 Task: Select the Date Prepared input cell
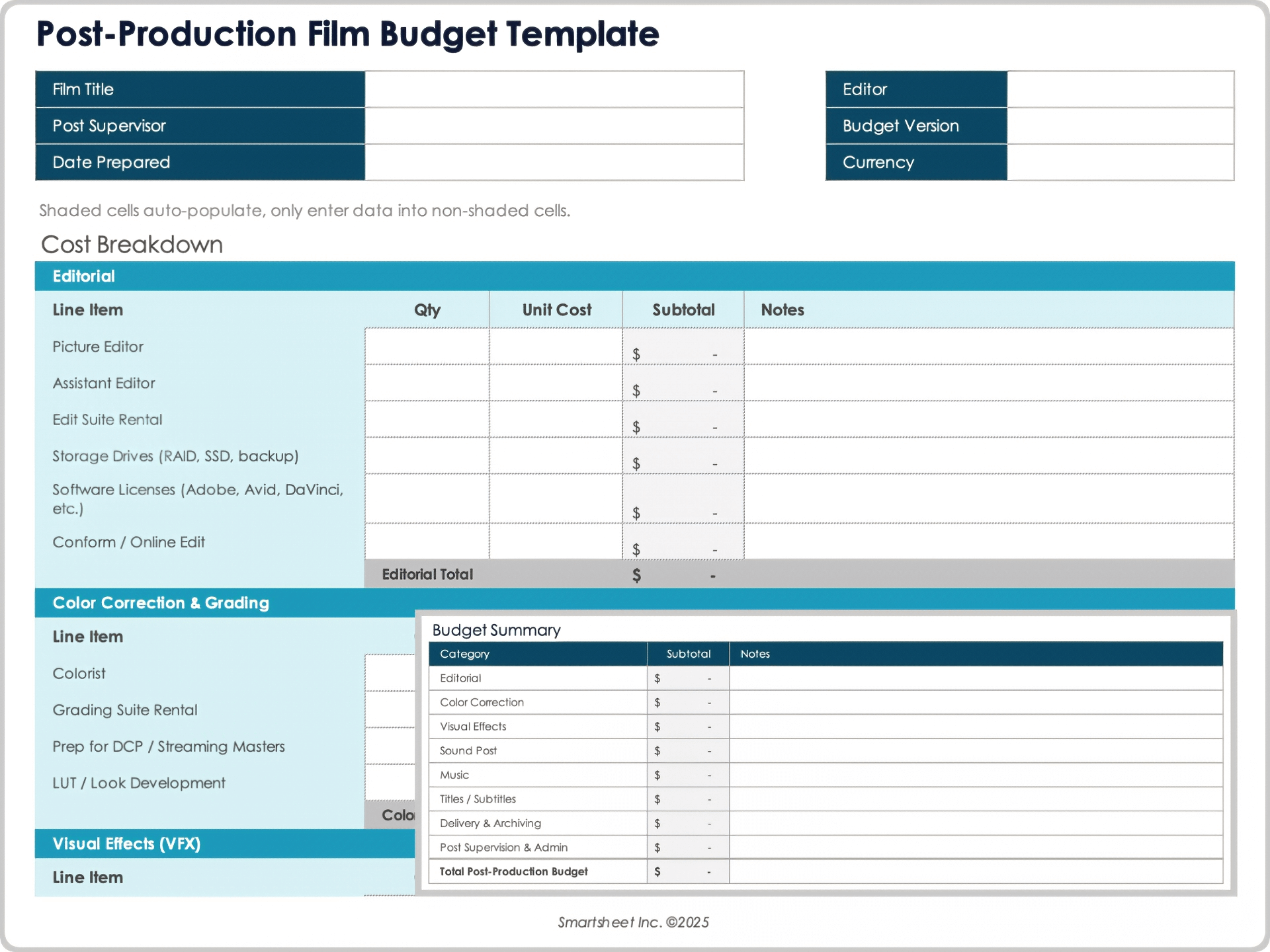click(x=554, y=162)
